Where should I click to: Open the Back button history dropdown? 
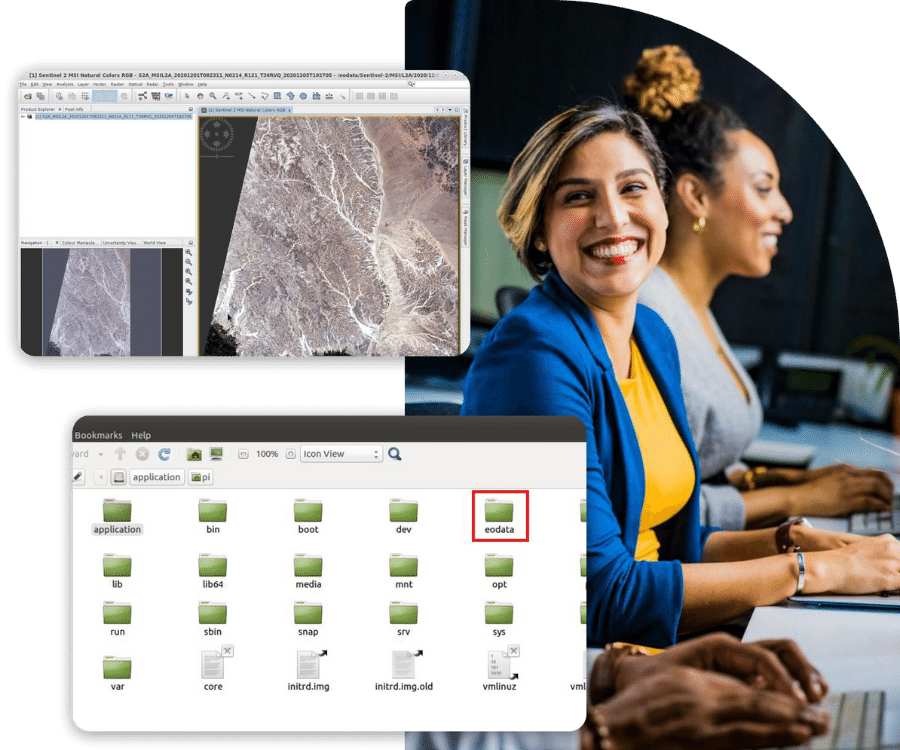tap(101, 453)
